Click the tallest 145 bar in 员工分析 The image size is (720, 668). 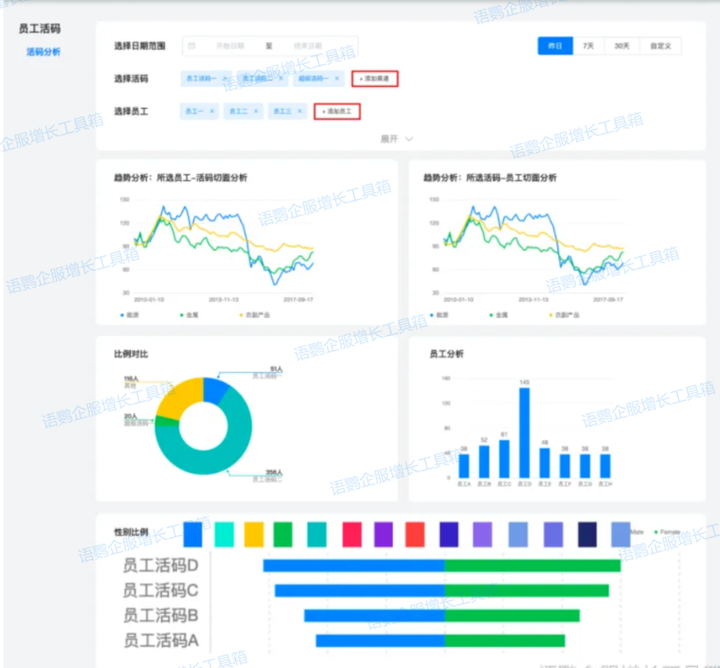coord(524,432)
